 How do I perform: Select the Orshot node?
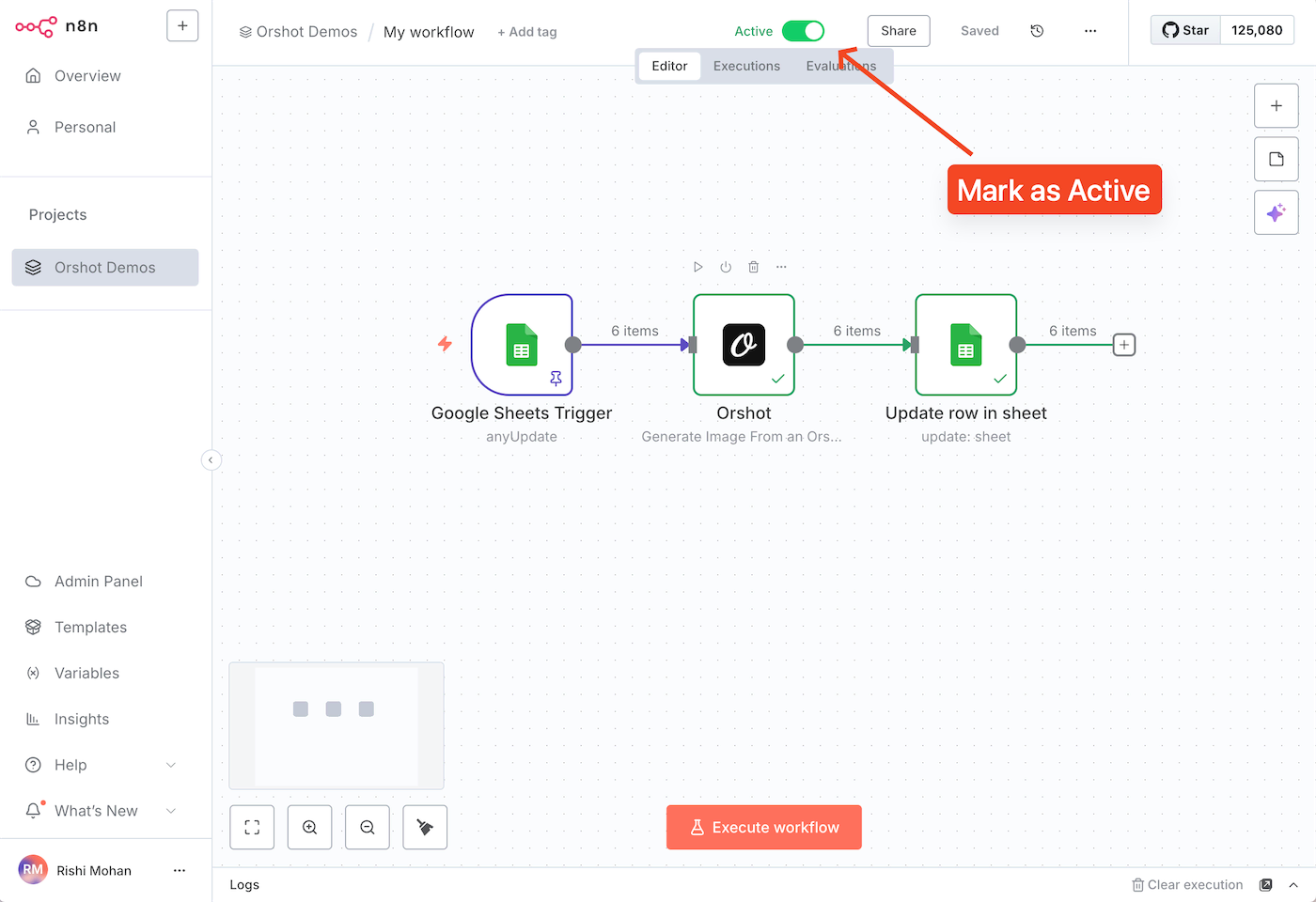[744, 345]
